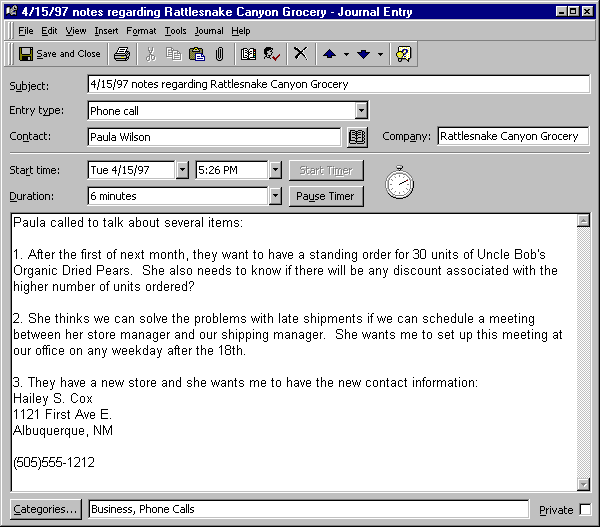
Task: Click the Start Timer button
Action: [x=326, y=170]
